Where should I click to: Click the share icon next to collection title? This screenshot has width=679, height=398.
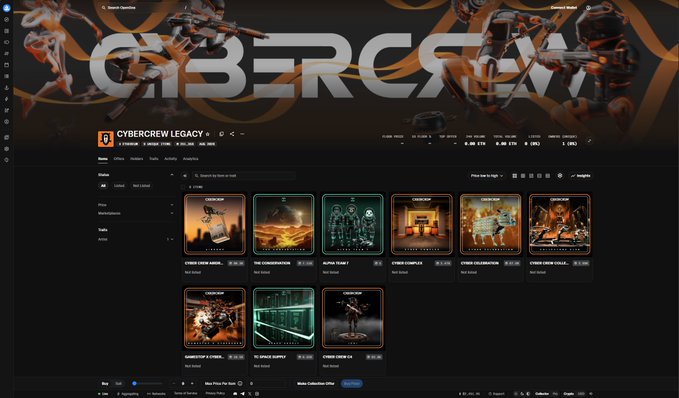pyautogui.click(x=232, y=134)
